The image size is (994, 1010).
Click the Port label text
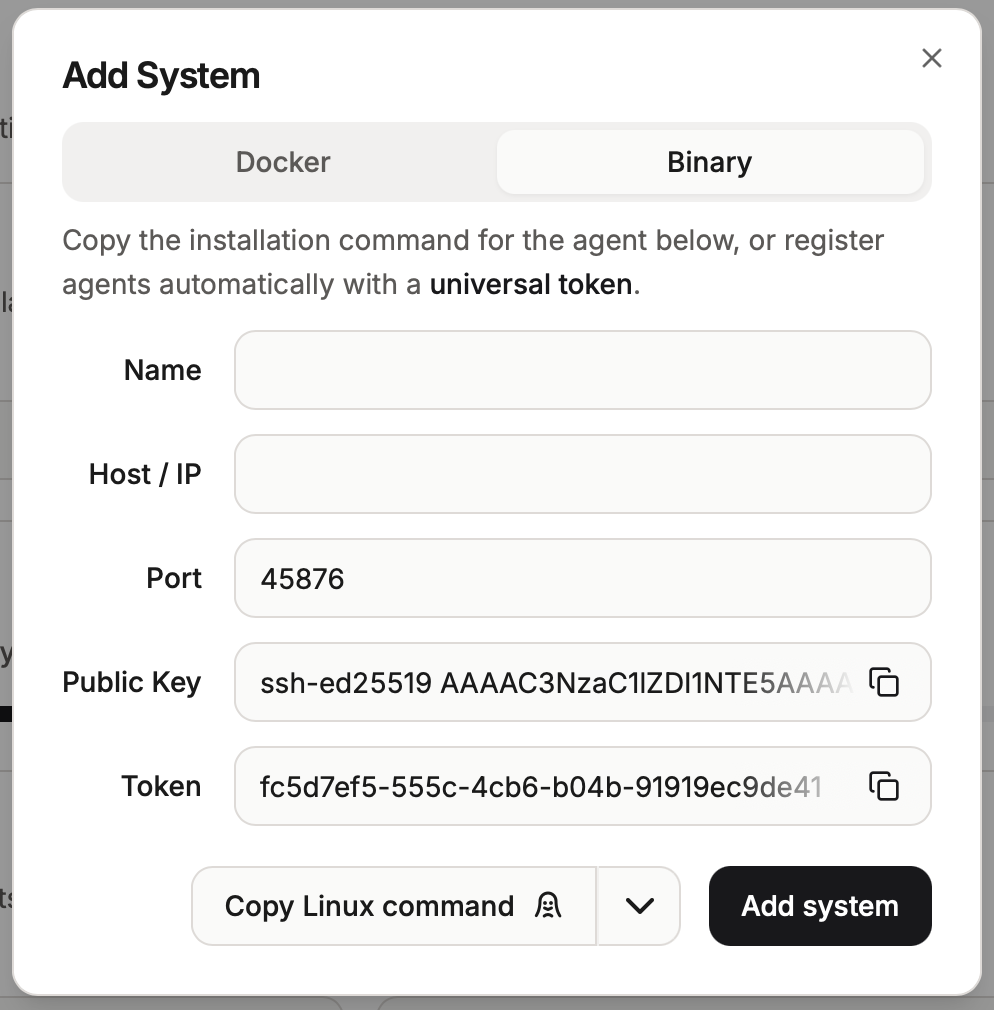[x=174, y=578]
